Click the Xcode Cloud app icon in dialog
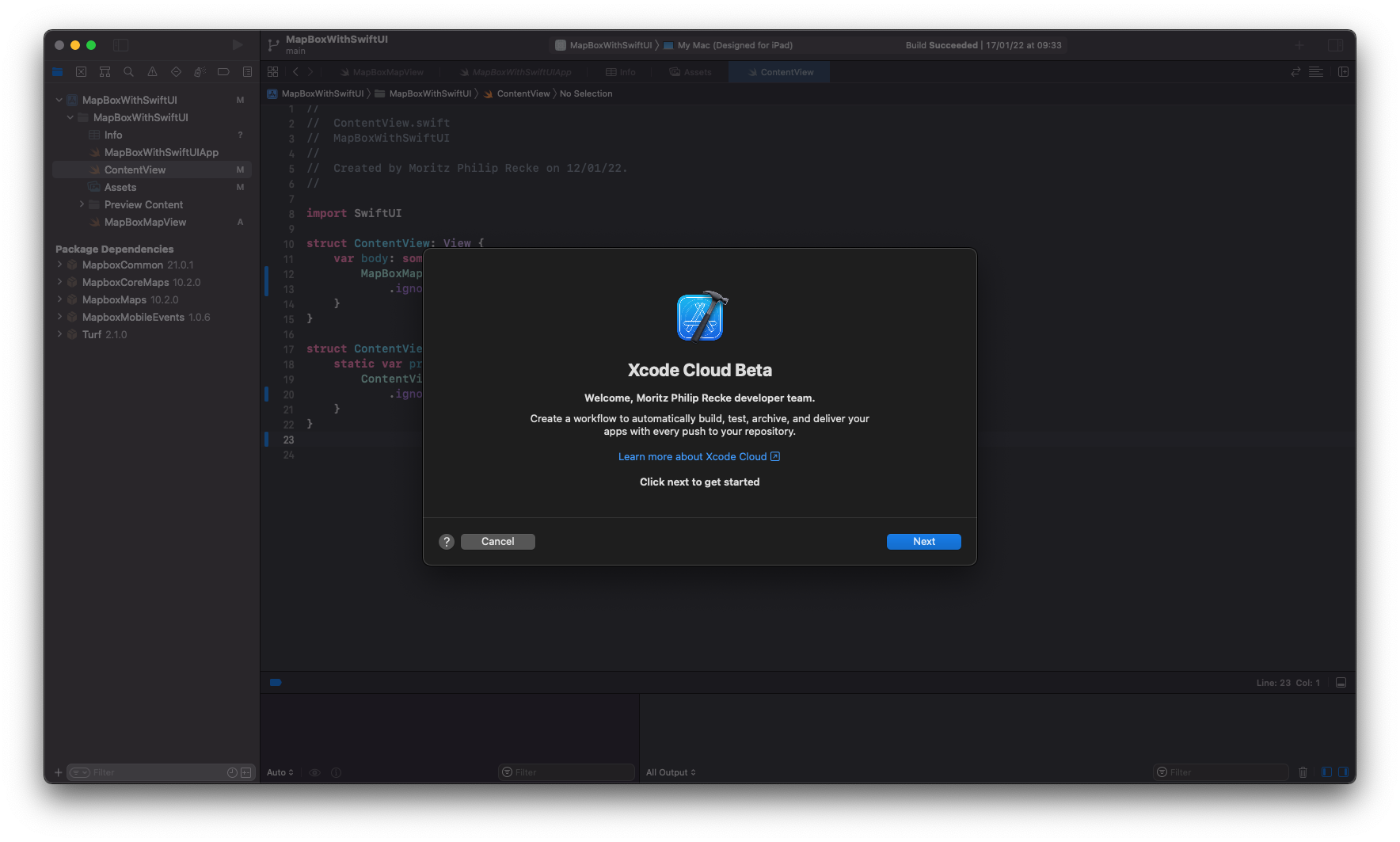1400x842 pixels. click(x=701, y=316)
